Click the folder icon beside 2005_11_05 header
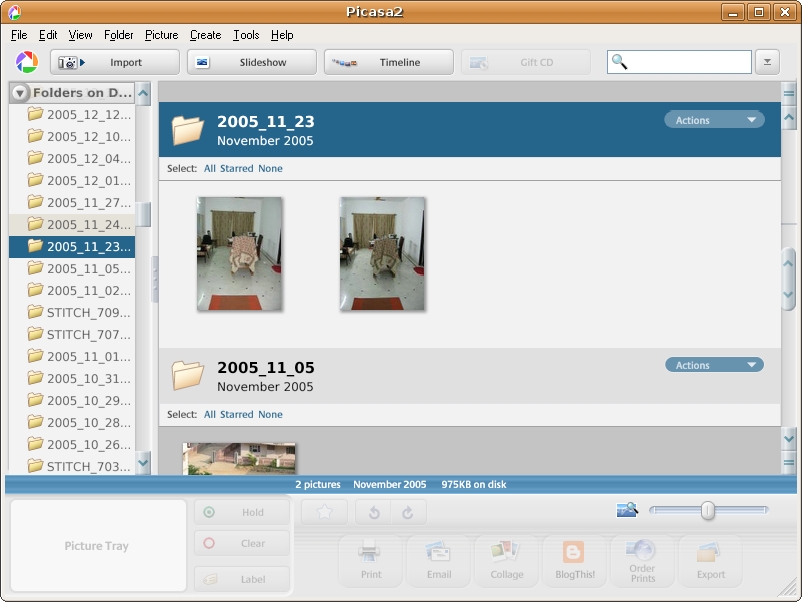802x602 pixels. [x=187, y=375]
